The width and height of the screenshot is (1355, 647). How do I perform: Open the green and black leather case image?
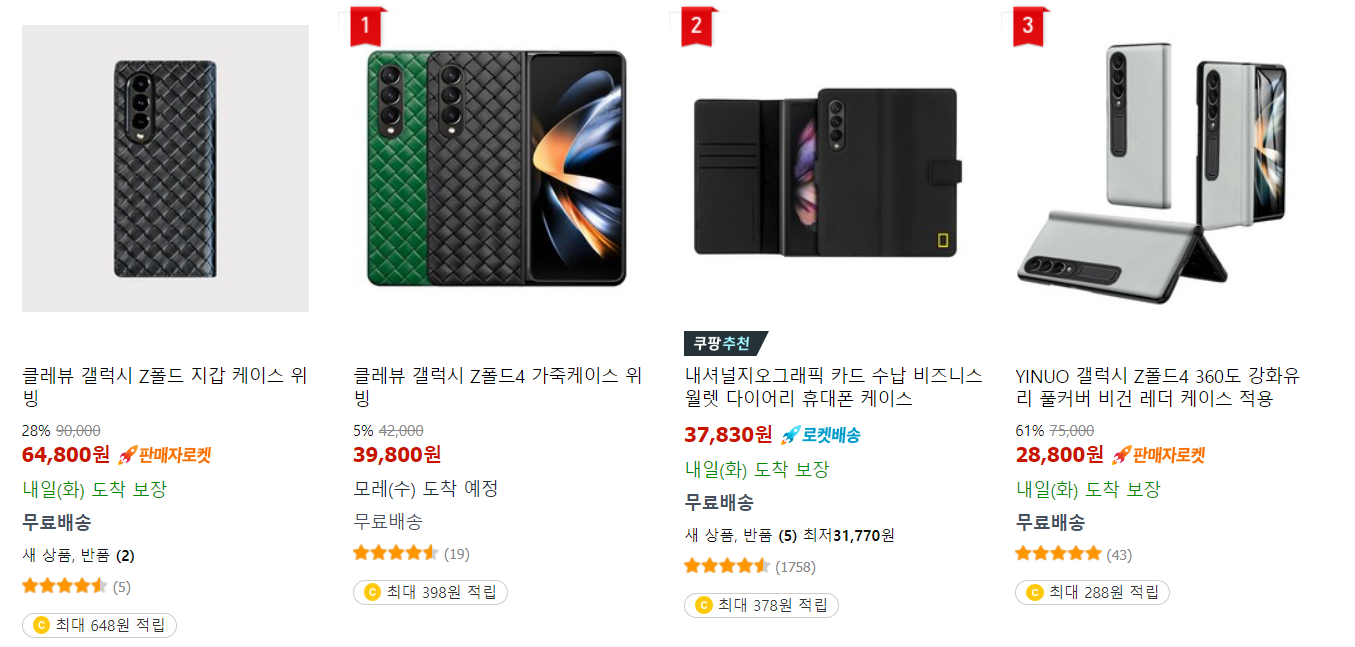tap(497, 169)
